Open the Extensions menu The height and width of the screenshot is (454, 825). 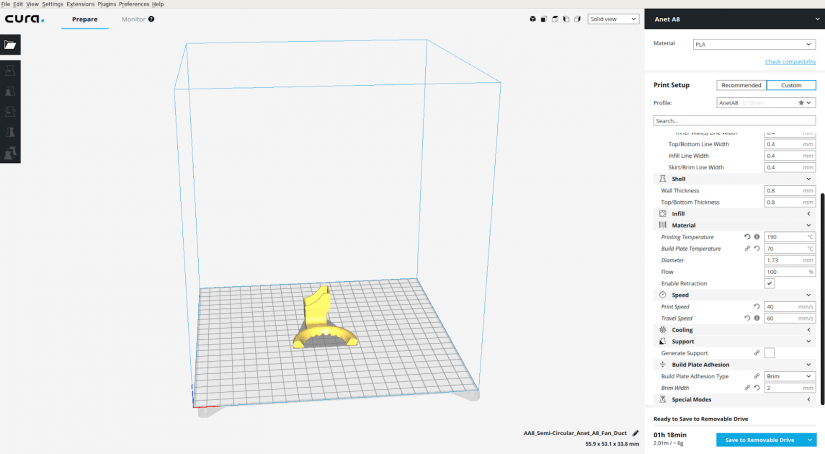79,4
